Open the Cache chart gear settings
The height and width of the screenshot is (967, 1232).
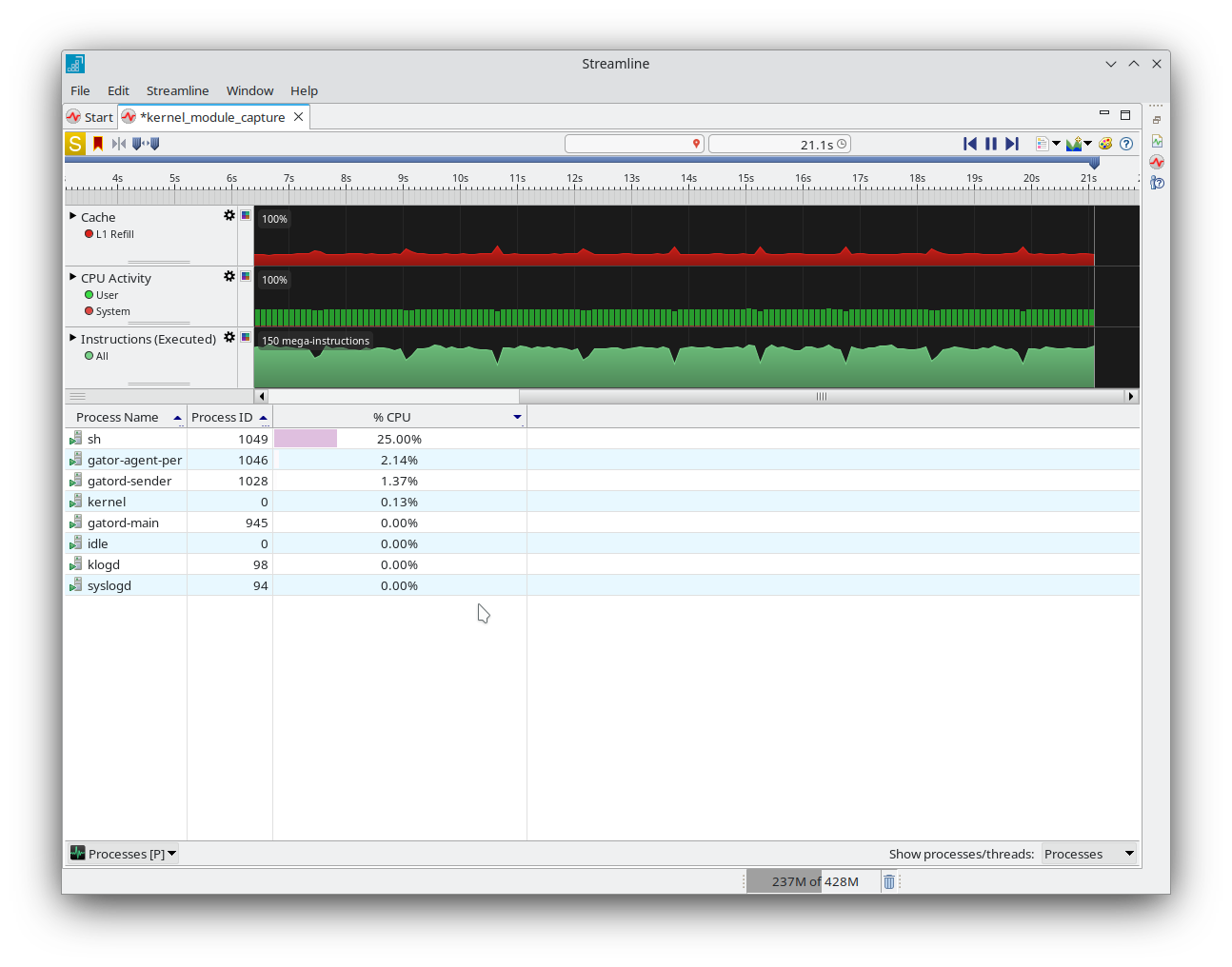(x=229, y=215)
